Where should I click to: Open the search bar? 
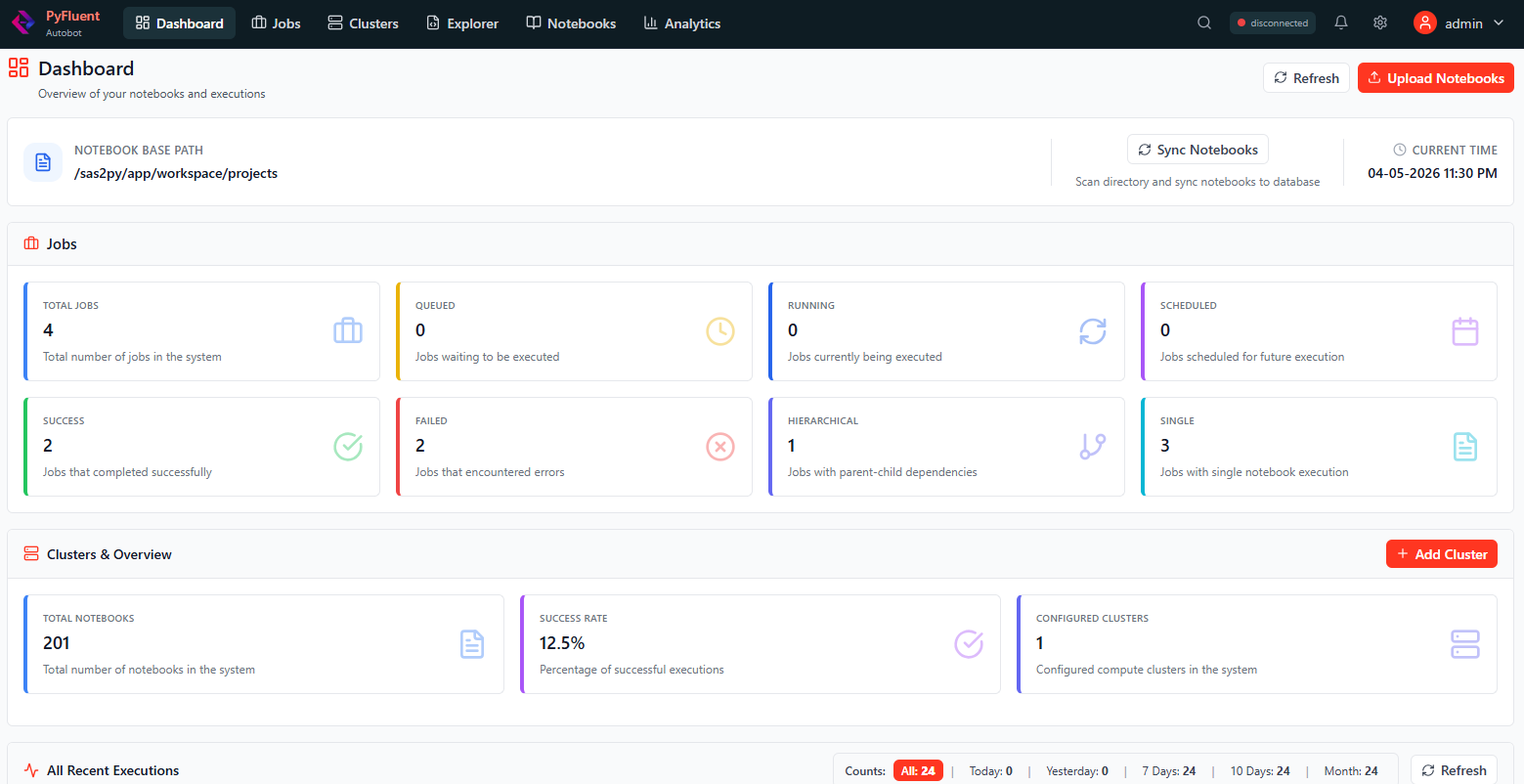coord(1203,22)
